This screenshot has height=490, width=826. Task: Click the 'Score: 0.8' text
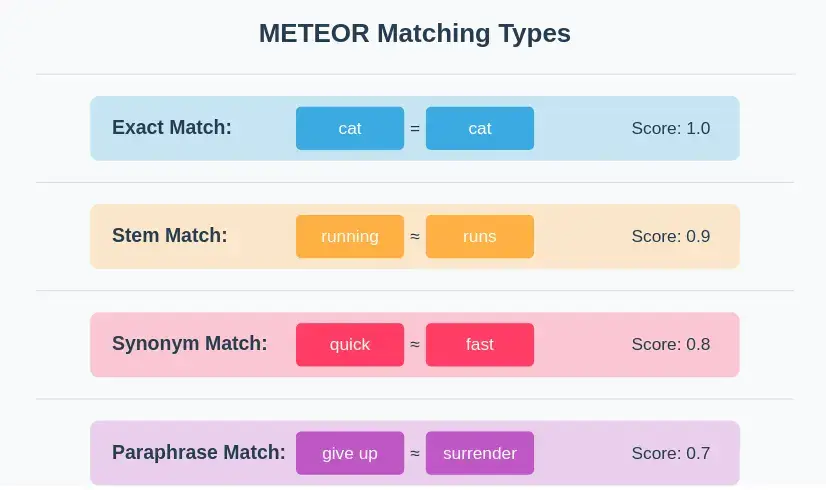click(671, 345)
